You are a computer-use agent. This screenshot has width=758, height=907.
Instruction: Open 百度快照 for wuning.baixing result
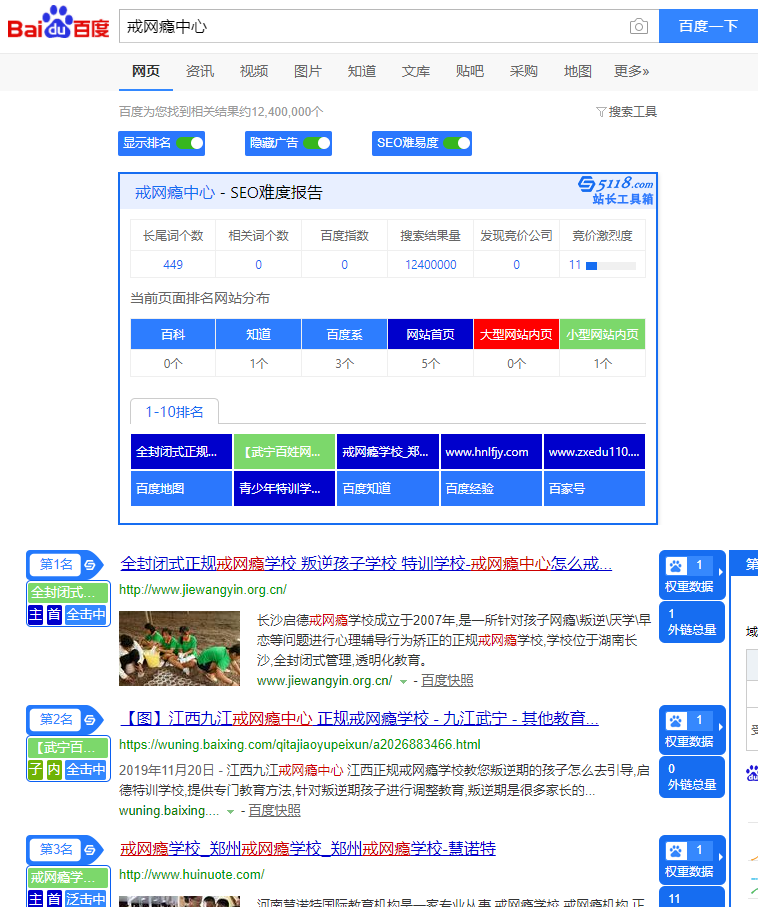pyautogui.click(x=274, y=810)
